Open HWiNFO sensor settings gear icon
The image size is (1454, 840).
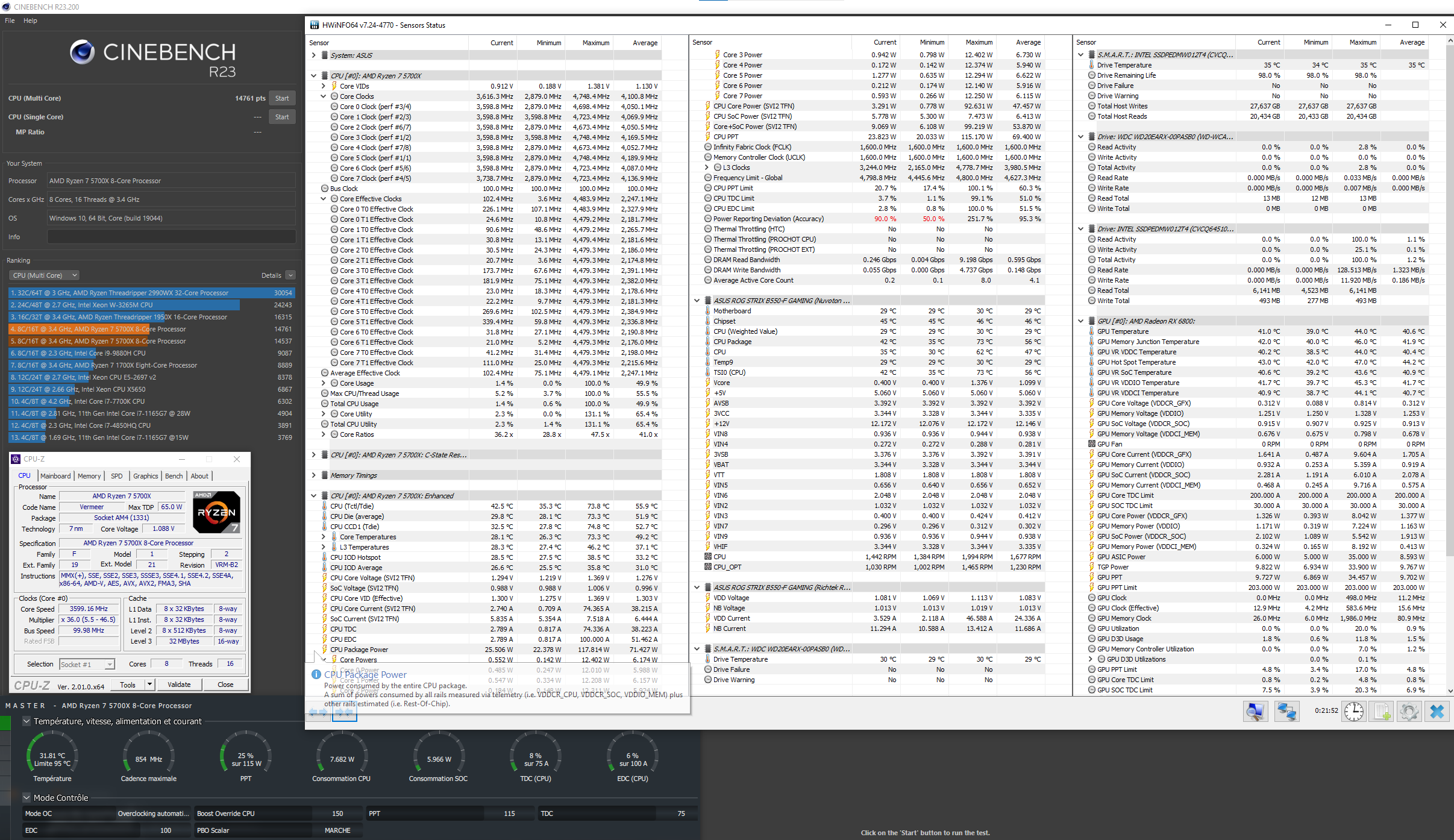[1409, 711]
